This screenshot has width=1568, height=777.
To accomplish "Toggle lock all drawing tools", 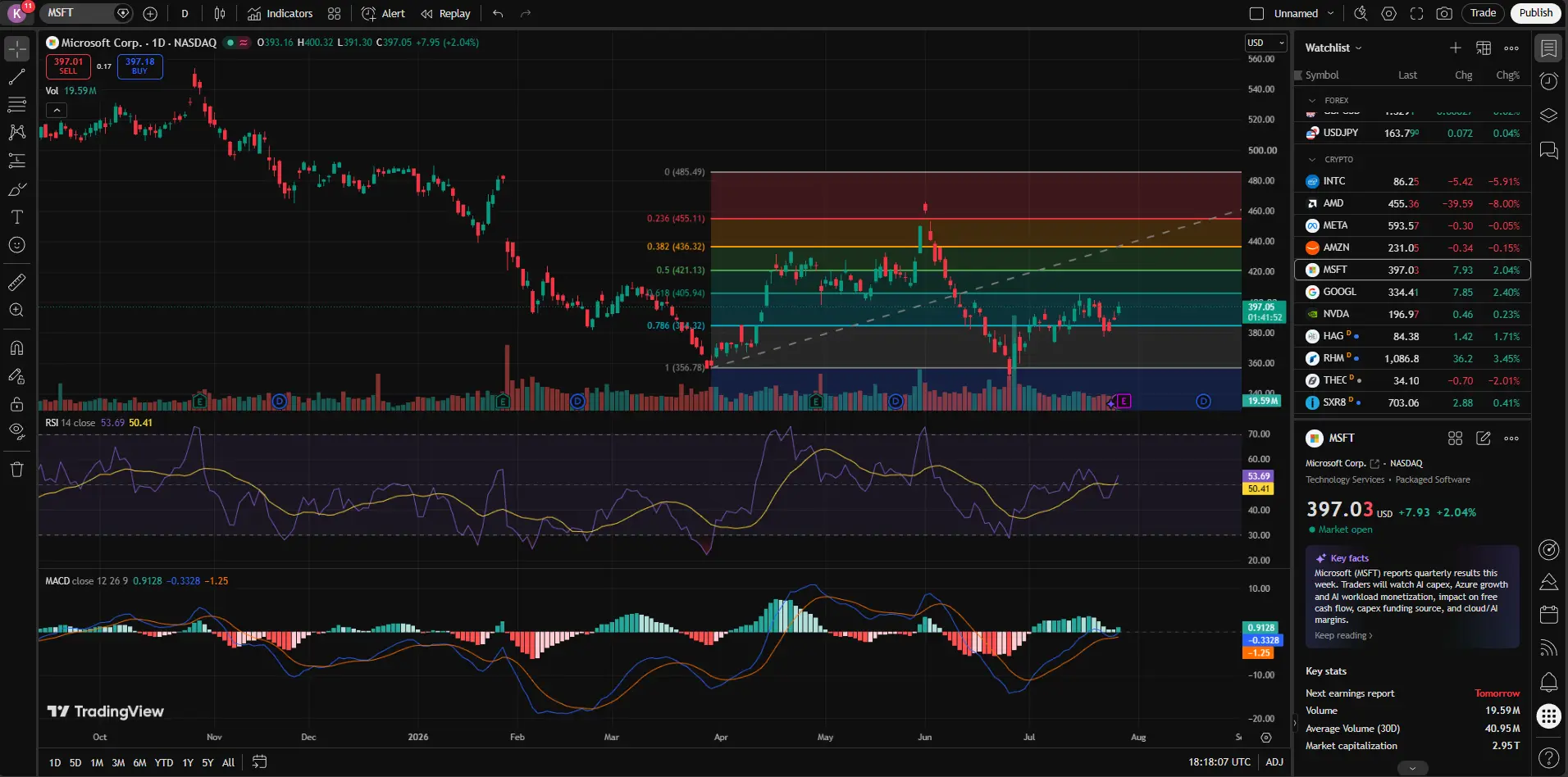I will click(x=16, y=404).
